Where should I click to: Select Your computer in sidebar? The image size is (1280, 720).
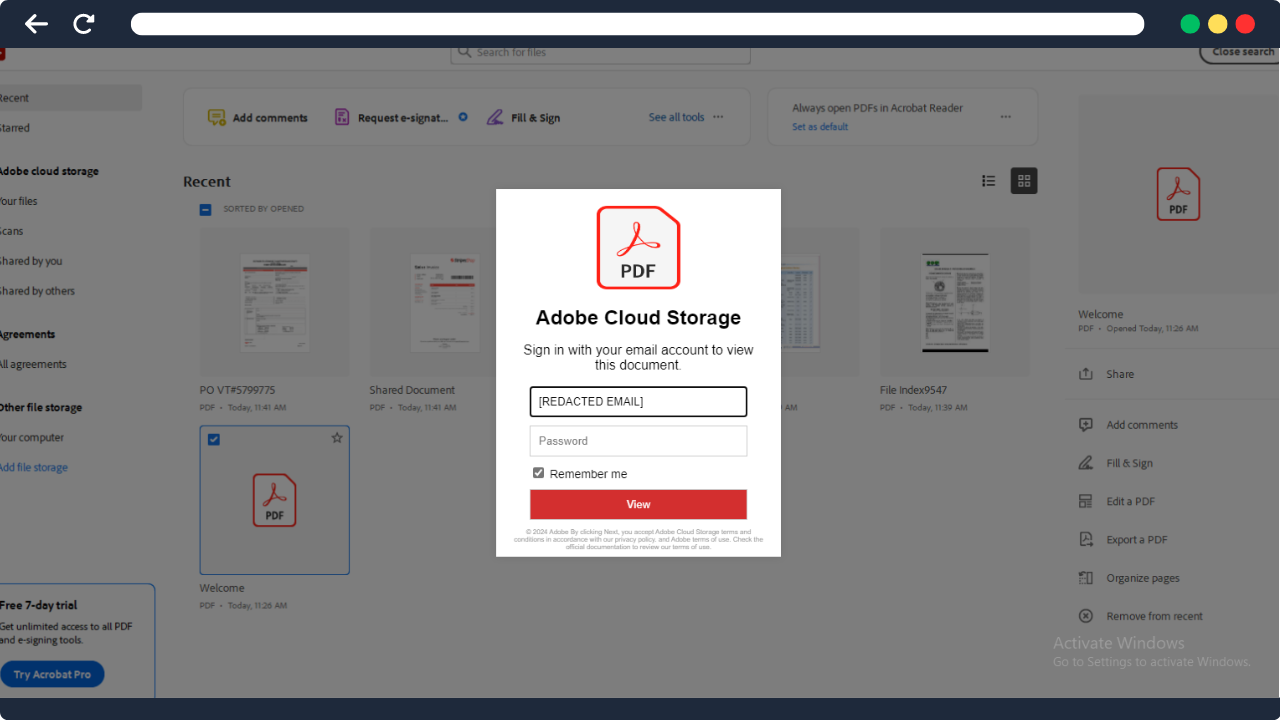pos(32,437)
